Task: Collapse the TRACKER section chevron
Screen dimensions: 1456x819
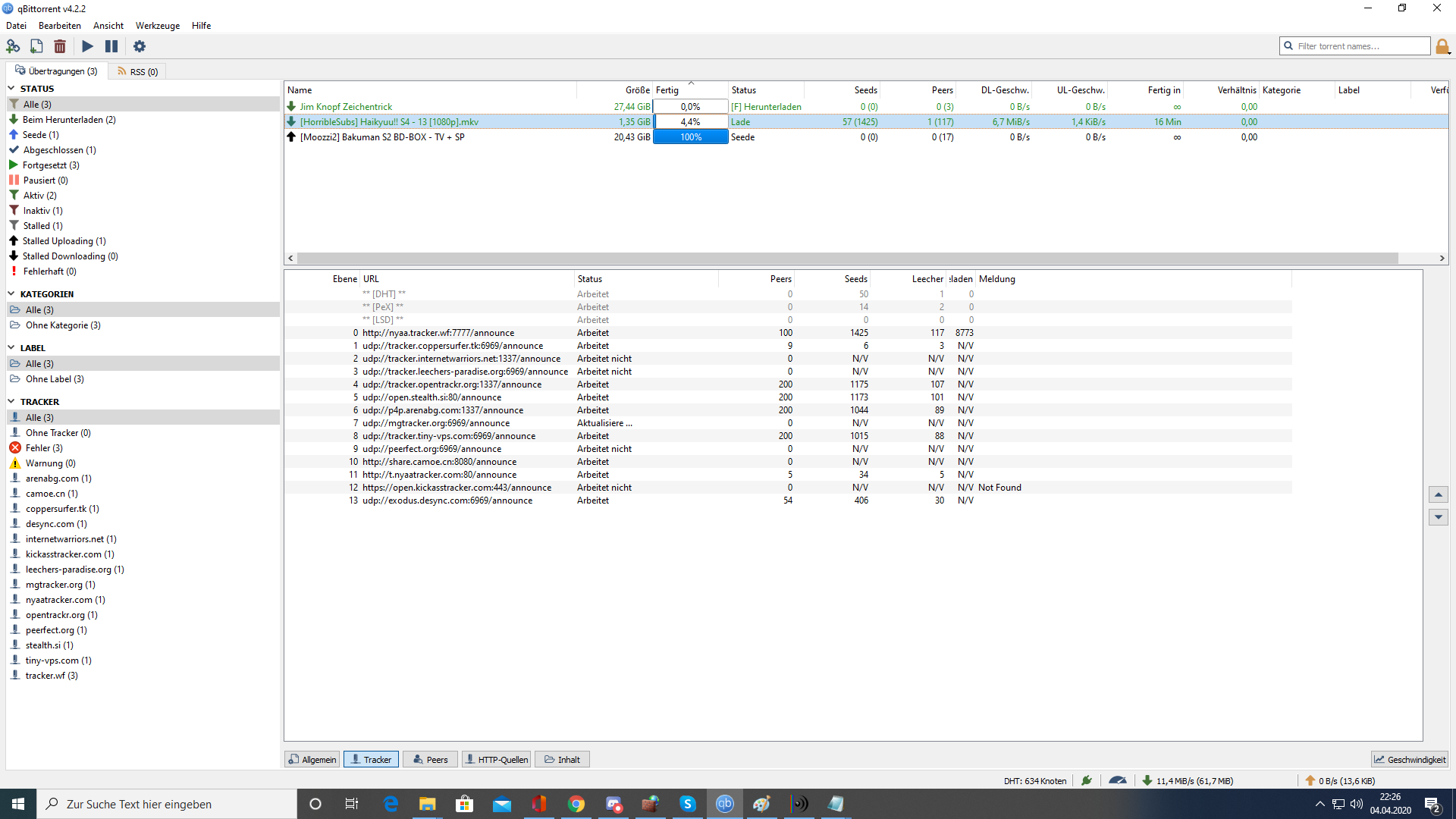Action: click(11, 401)
